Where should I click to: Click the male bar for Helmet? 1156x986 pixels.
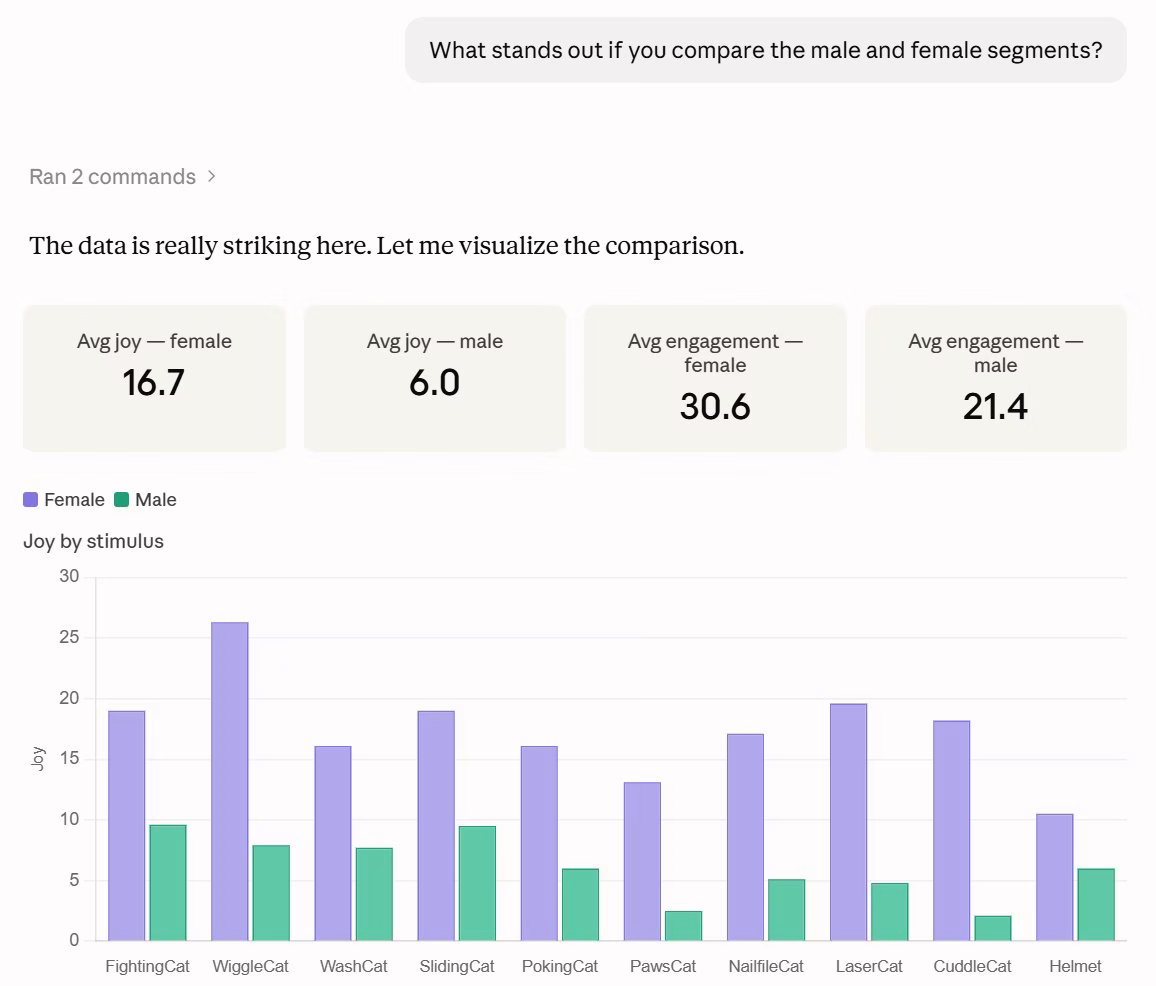pos(1096,905)
